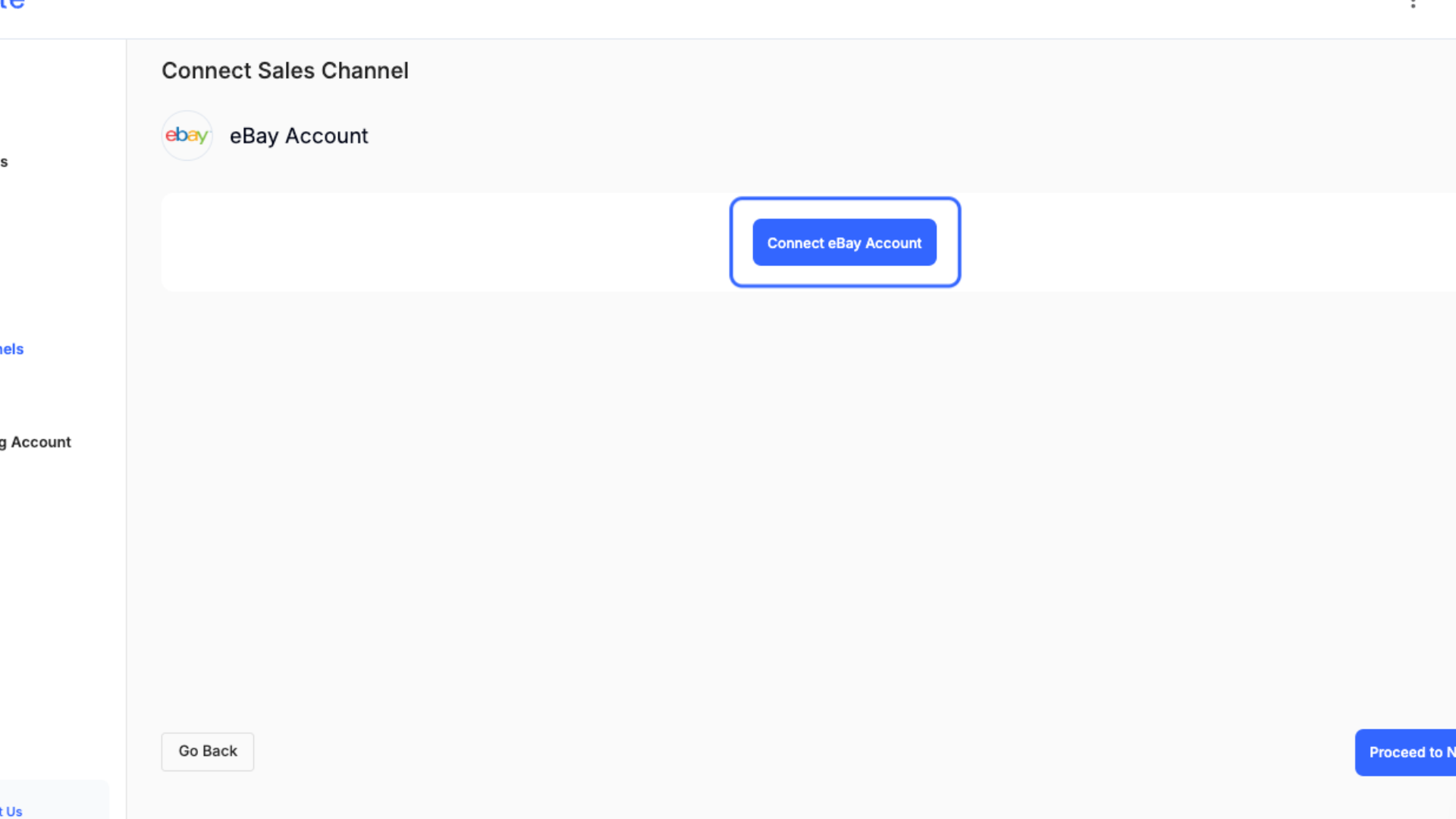Screen dimensions: 1456x819
Task: Click the Connect Sales Channel title
Action: (285, 71)
